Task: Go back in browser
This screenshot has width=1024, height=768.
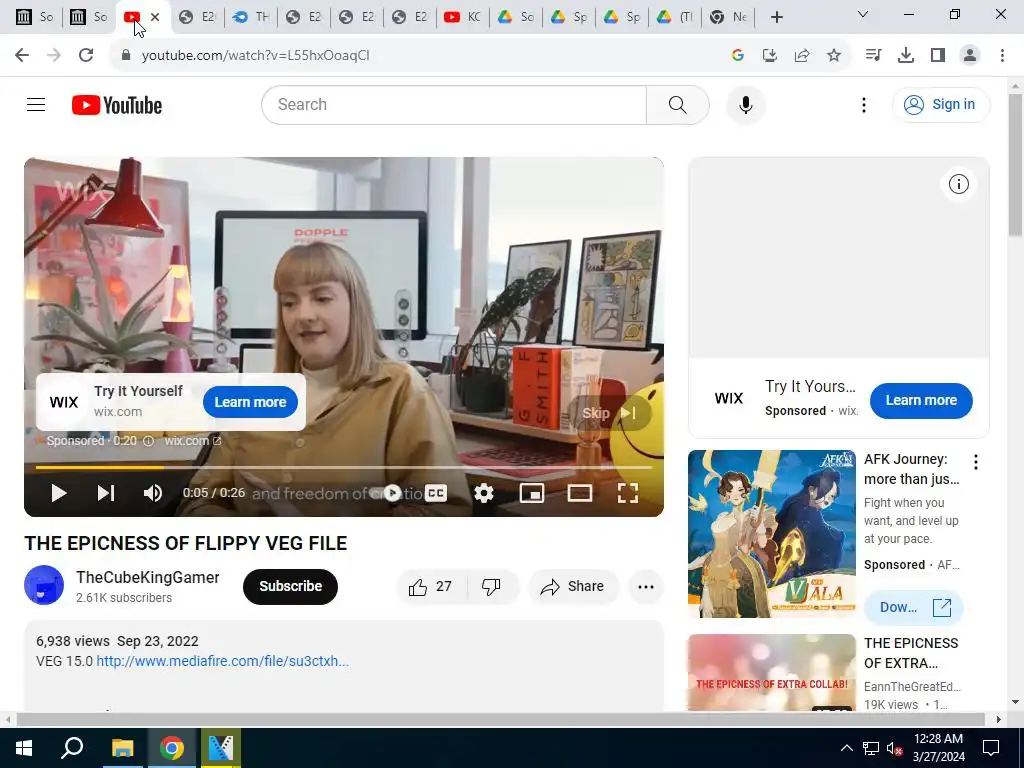Action: [22, 55]
